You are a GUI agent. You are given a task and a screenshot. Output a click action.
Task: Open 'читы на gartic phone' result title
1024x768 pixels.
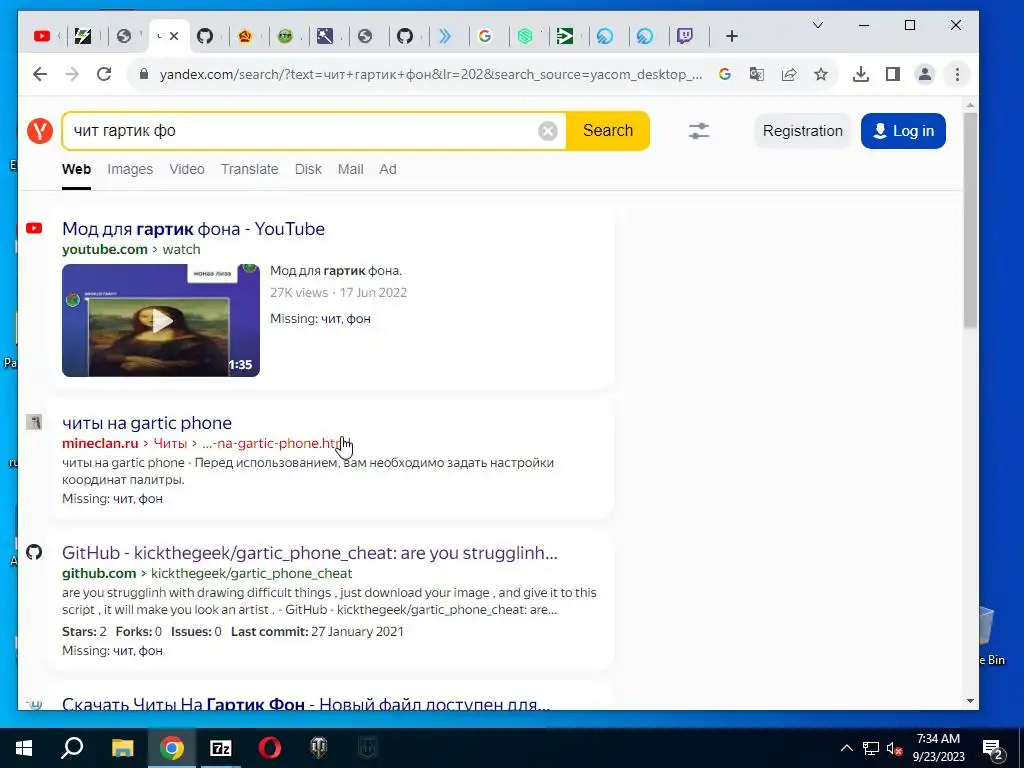click(147, 423)
